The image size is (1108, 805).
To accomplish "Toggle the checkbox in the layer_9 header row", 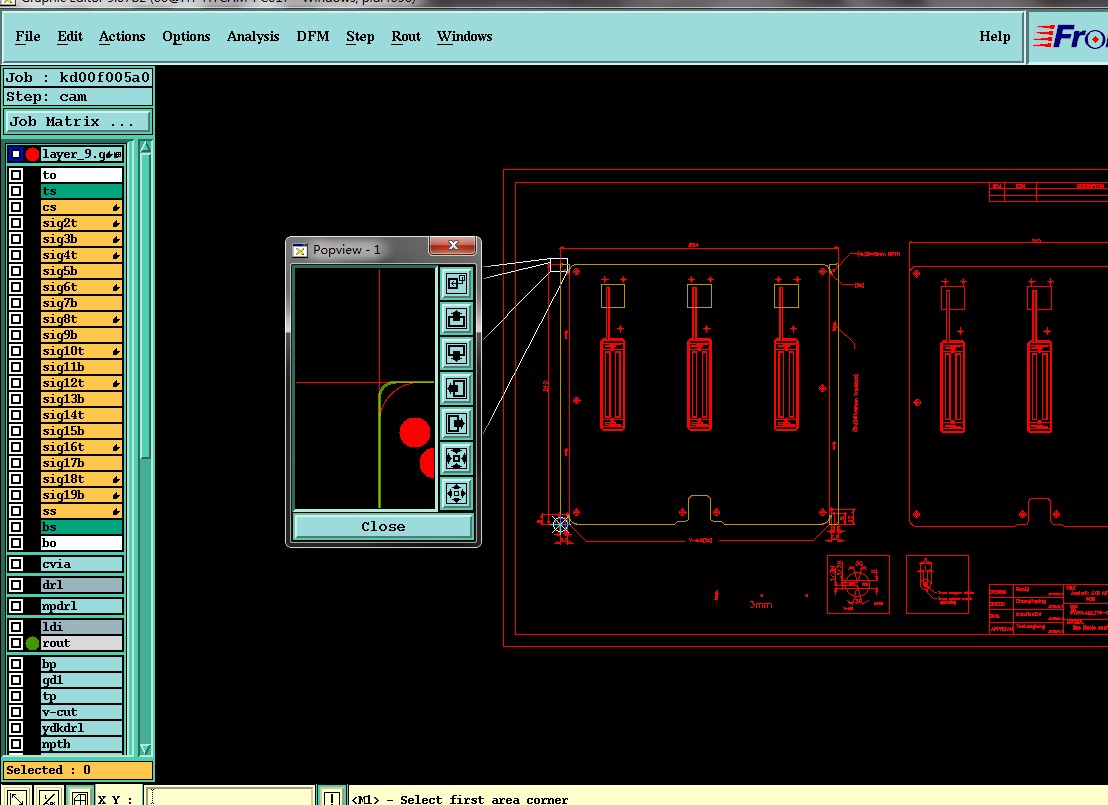I will (x=16, y=153).
